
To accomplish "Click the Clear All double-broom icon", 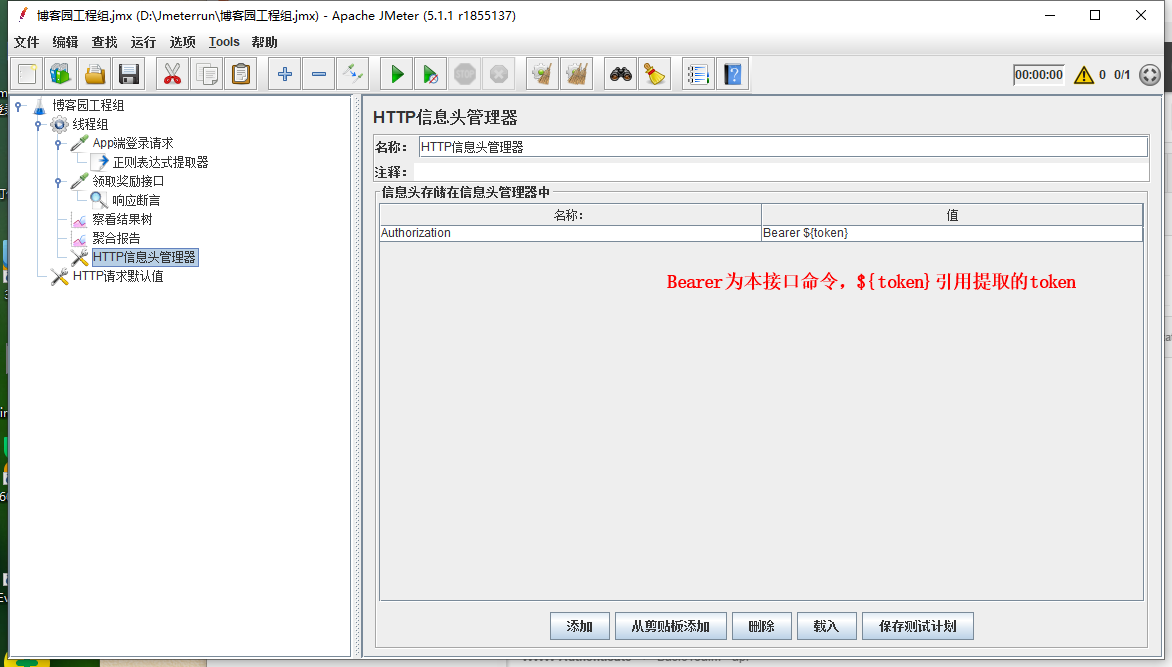I will point(576,74).
